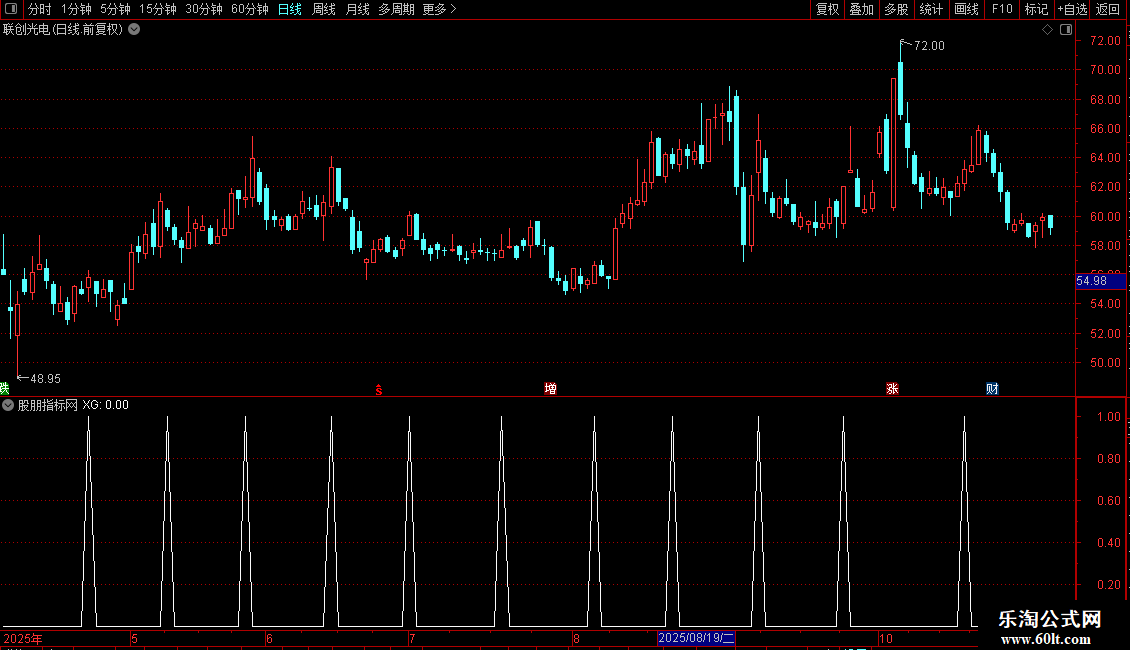Click the 涨 event marker
The width and height of the screenshot is (1130, 650).
(892, 389)
